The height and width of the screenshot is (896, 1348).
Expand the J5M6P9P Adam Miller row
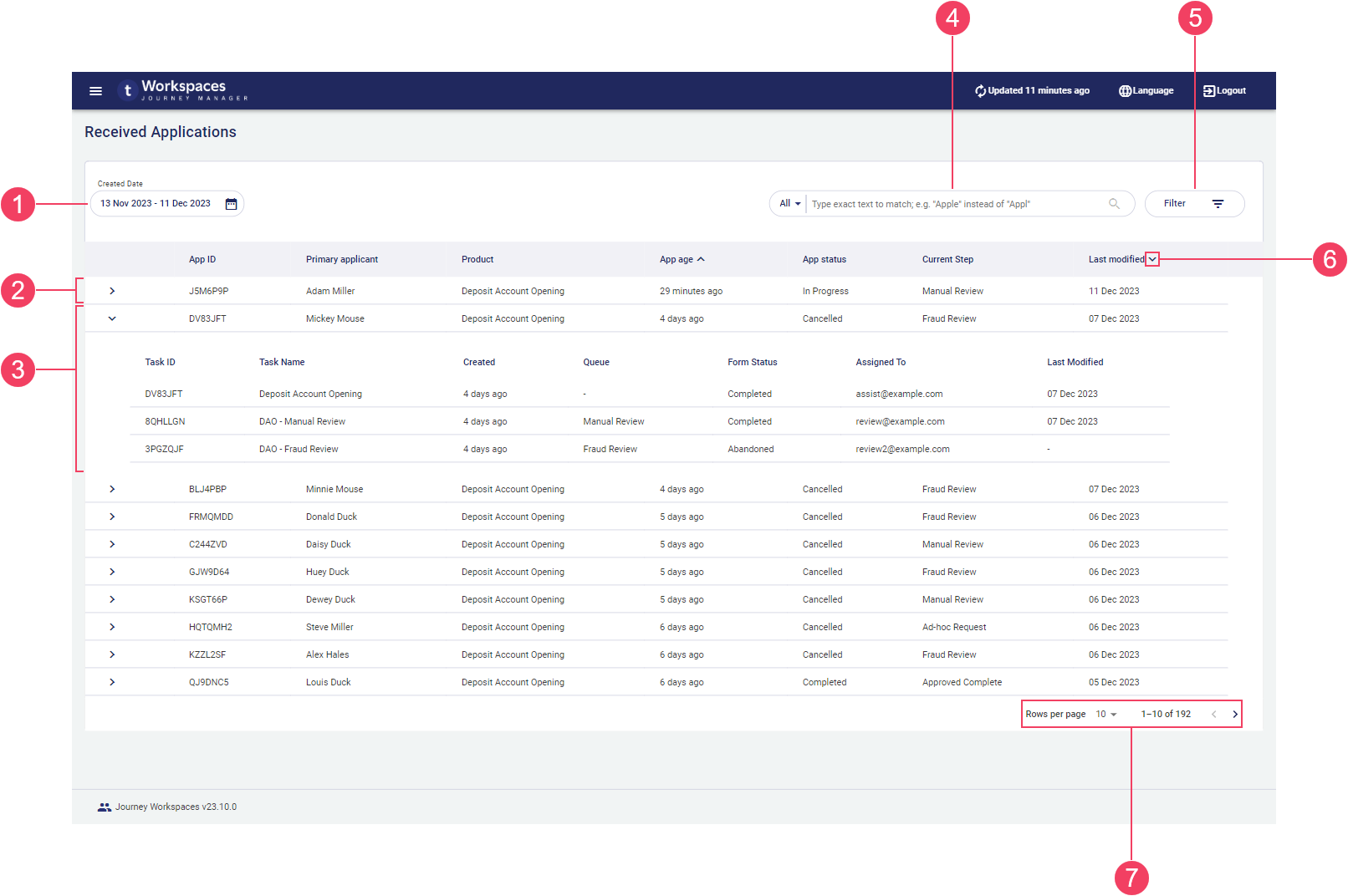112,292
